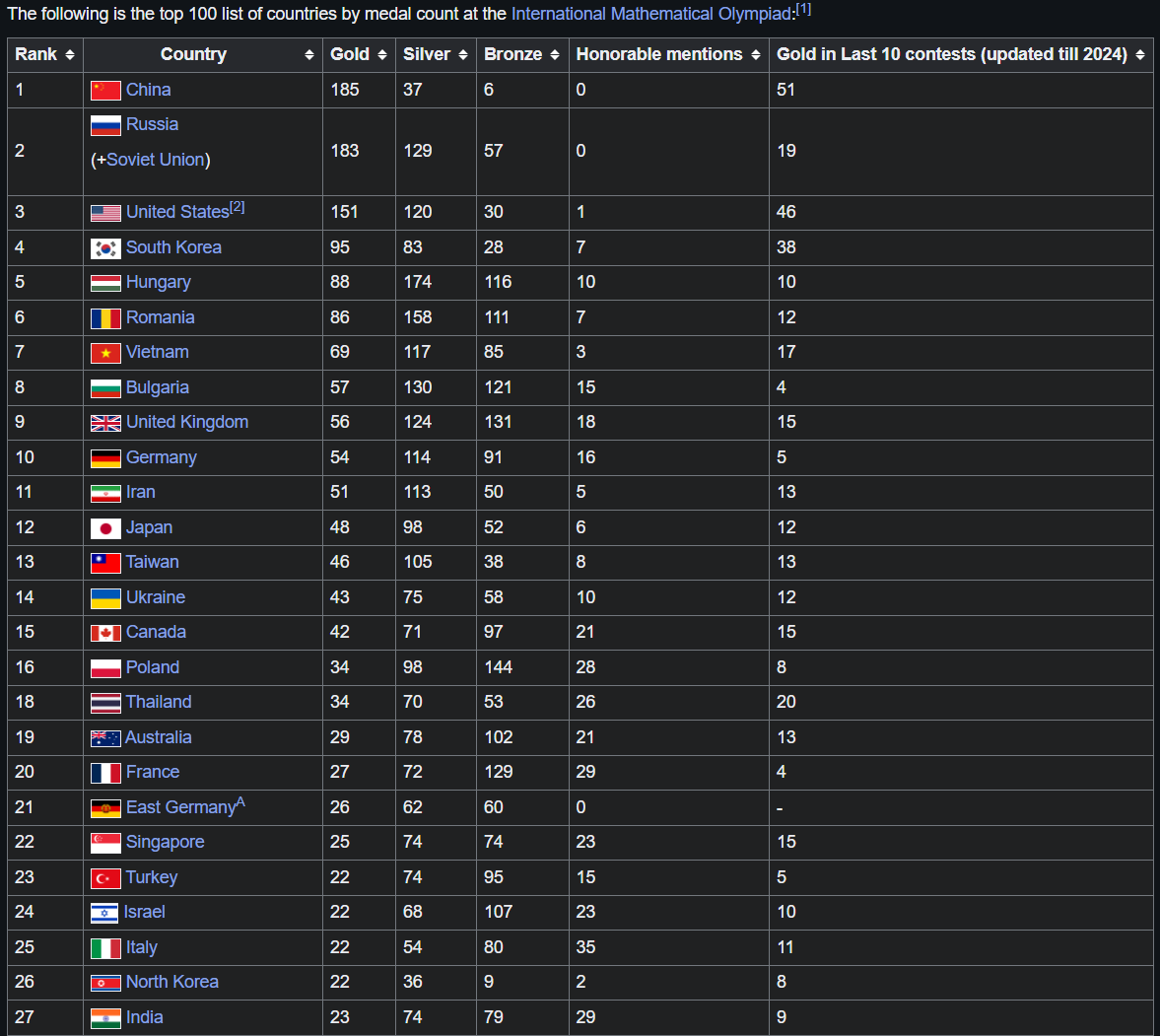Click the Hungary flag icon

point(105,283)
